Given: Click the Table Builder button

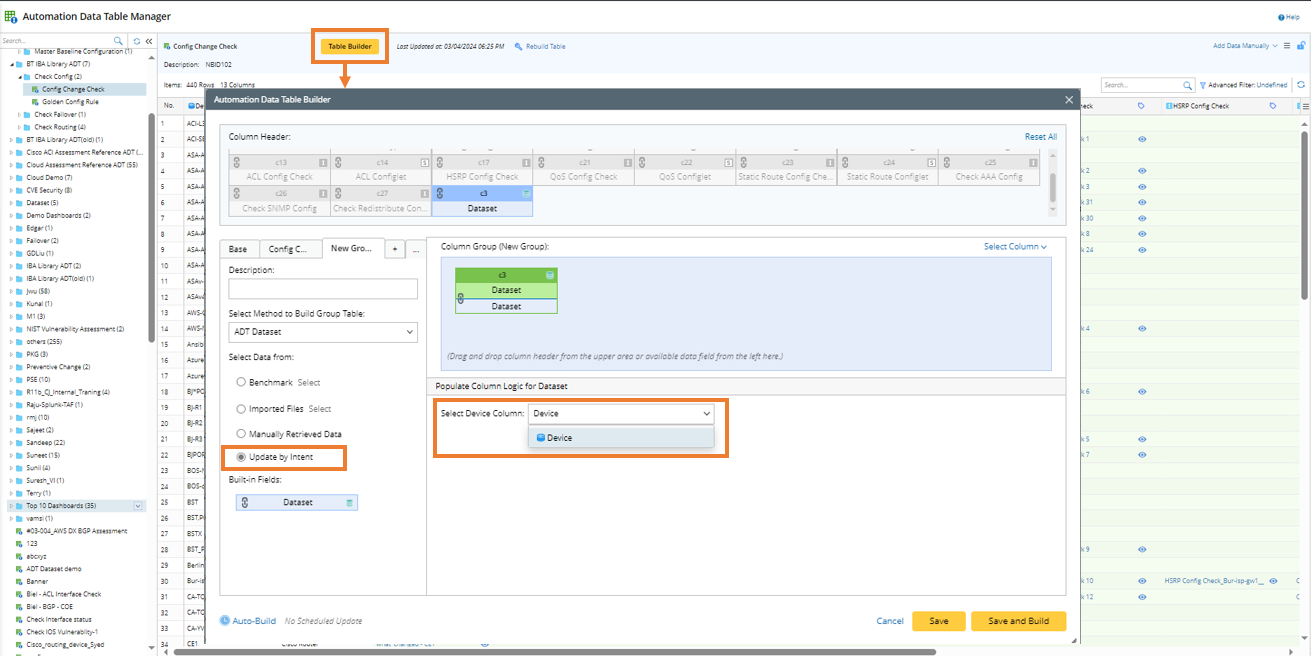Looking at the screenshot, I should 350,46.
